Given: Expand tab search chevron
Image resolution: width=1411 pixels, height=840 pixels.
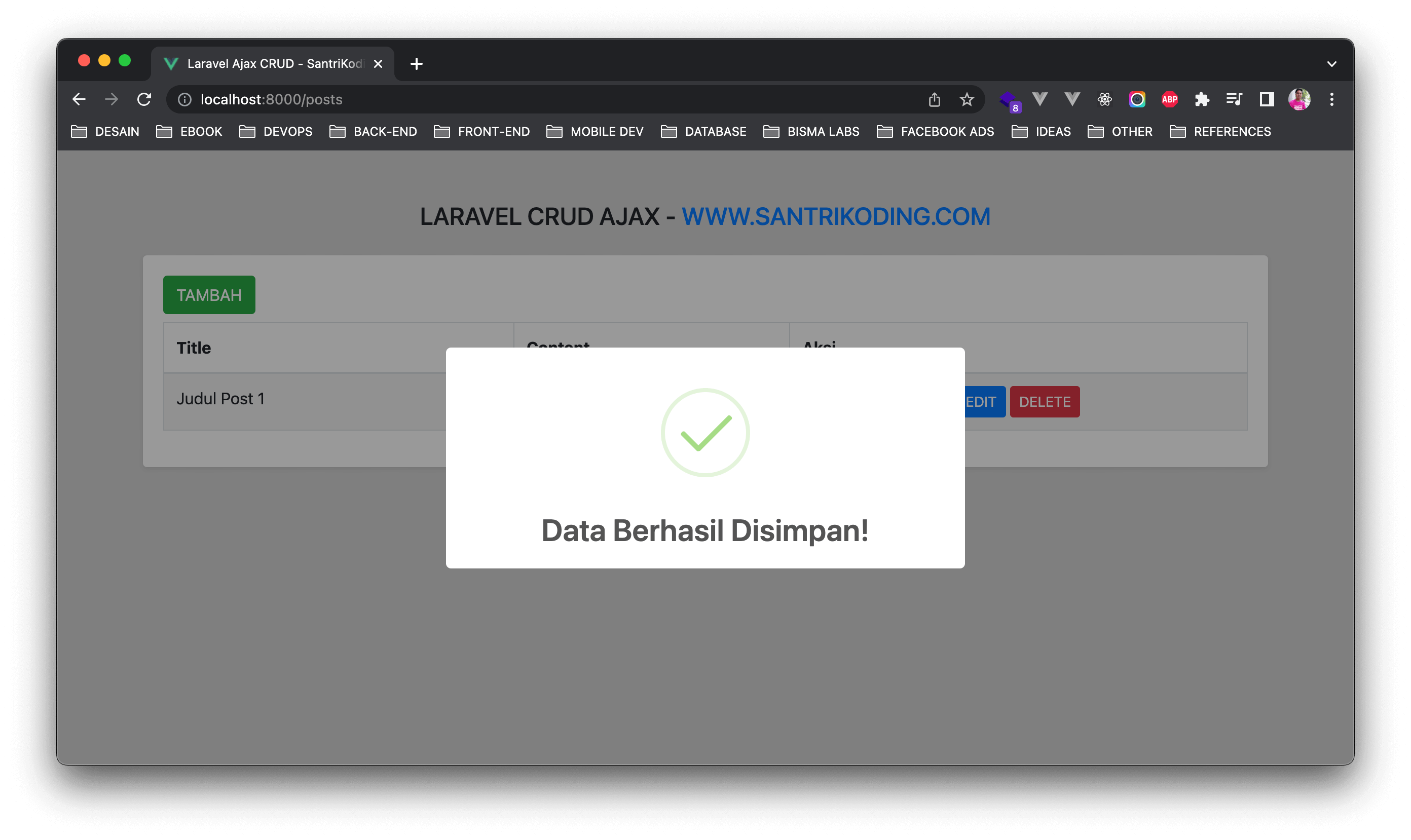Looking at the screenshot, I should point(1332,64).
